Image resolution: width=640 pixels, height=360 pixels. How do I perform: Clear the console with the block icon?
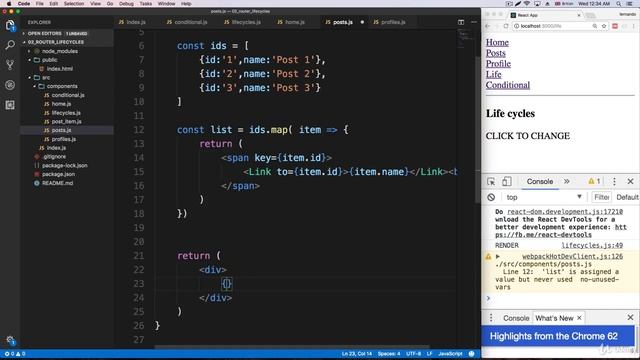tap(491, 197)
